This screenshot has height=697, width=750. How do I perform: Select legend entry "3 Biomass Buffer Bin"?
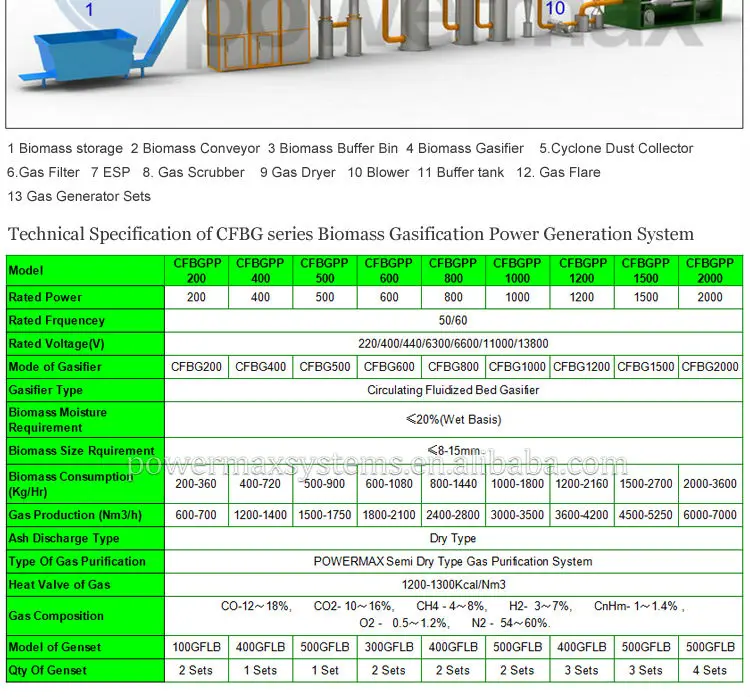(332, 148)
